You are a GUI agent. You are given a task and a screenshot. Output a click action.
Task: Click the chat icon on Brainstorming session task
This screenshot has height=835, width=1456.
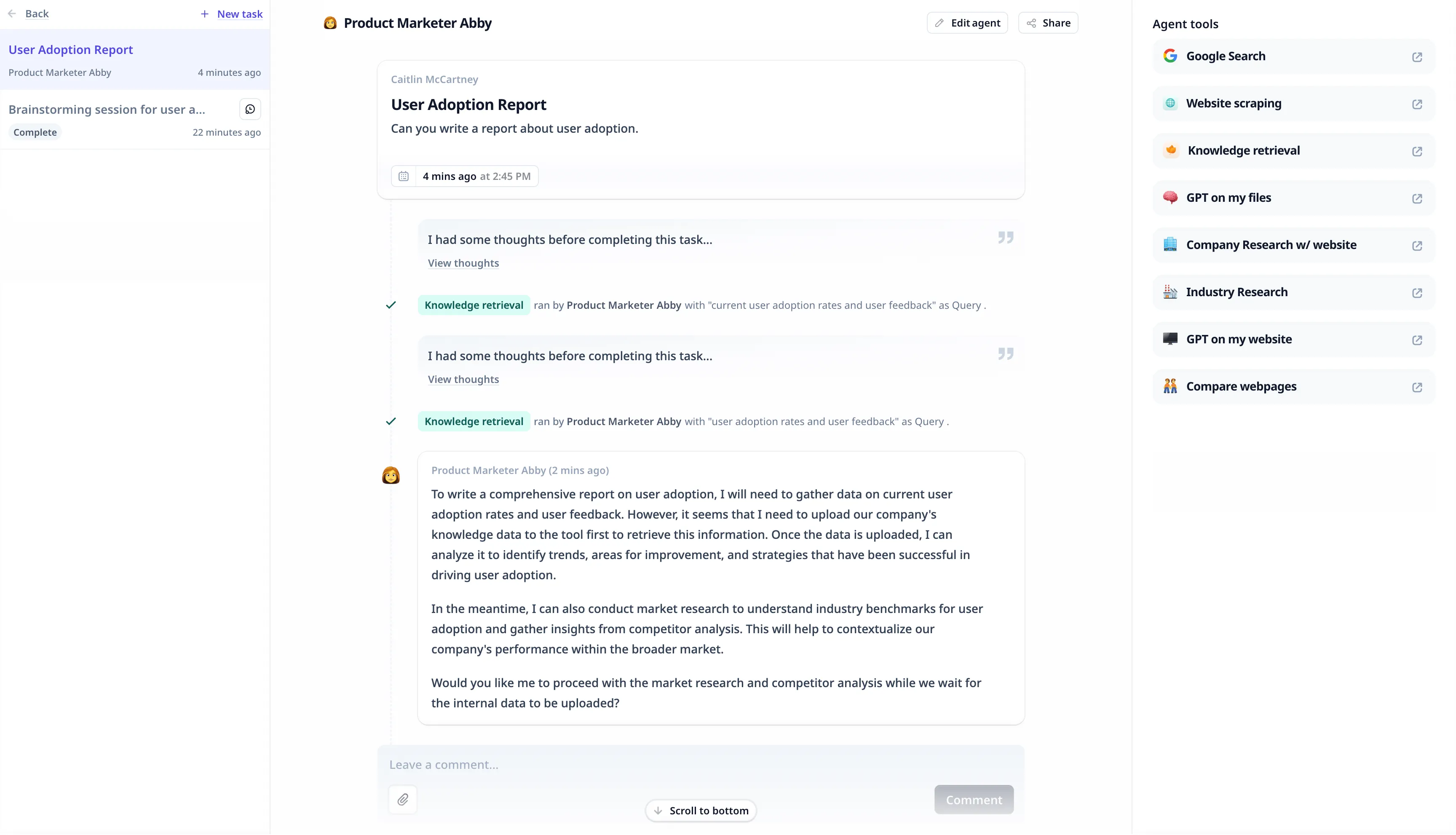click(x=250, y=109)
